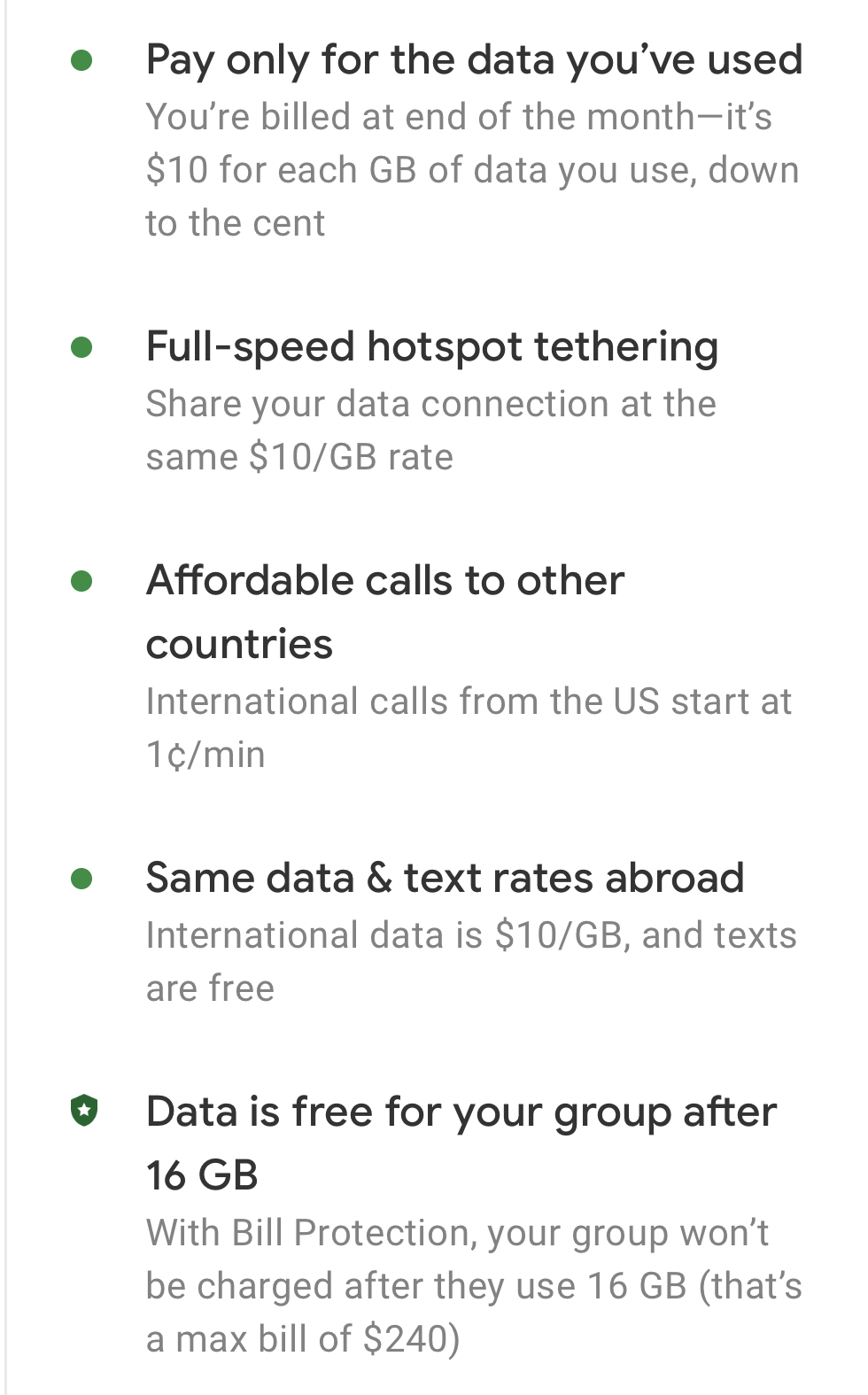Image resolution: width=868 pixels, height=1395 pixels.
Task: Click the green dot next to "Same data & text rates"
Action: coord(82,879)
